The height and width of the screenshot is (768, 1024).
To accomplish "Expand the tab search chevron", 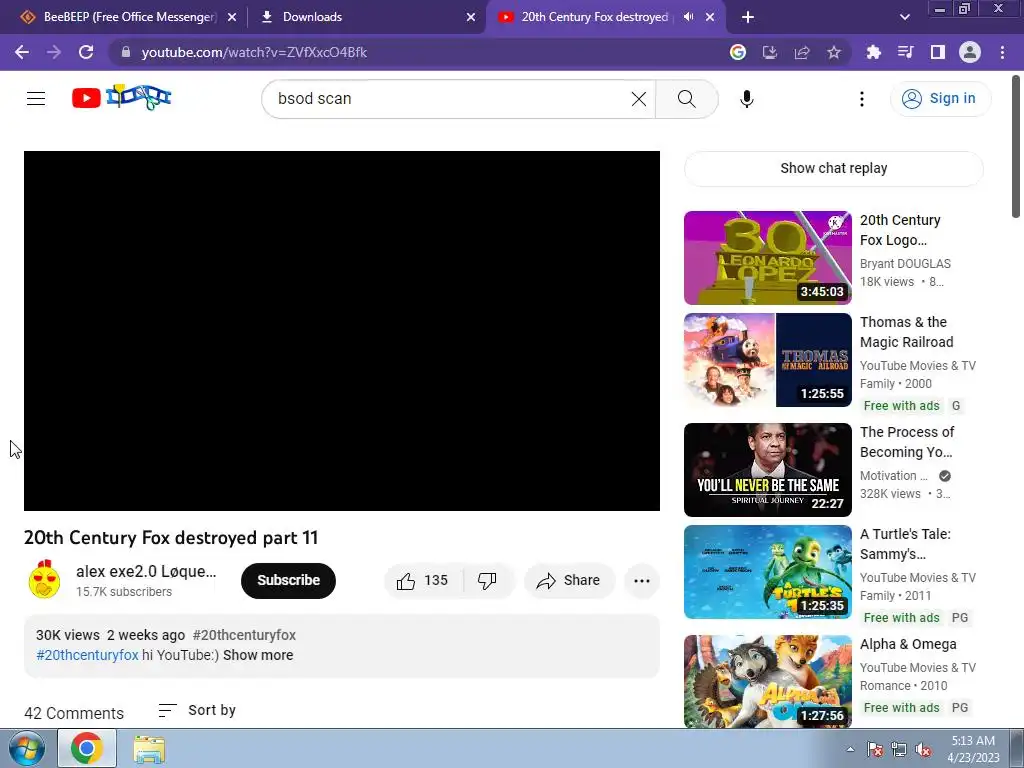I will point(904,17).
